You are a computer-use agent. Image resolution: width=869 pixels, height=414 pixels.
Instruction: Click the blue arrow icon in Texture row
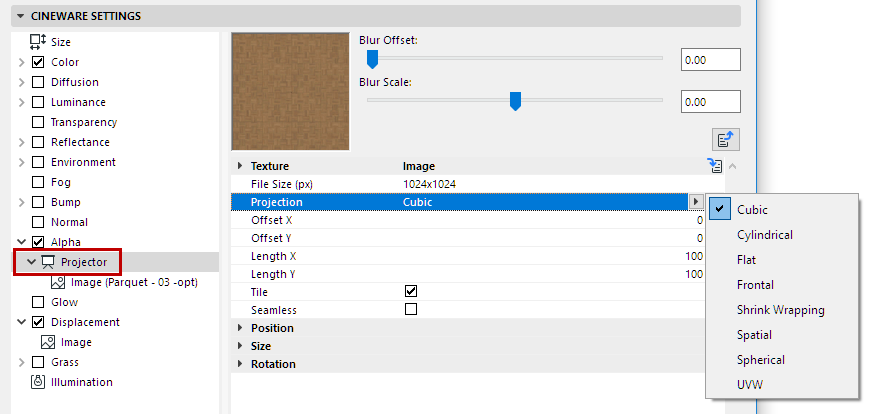[x=715, y=166]
